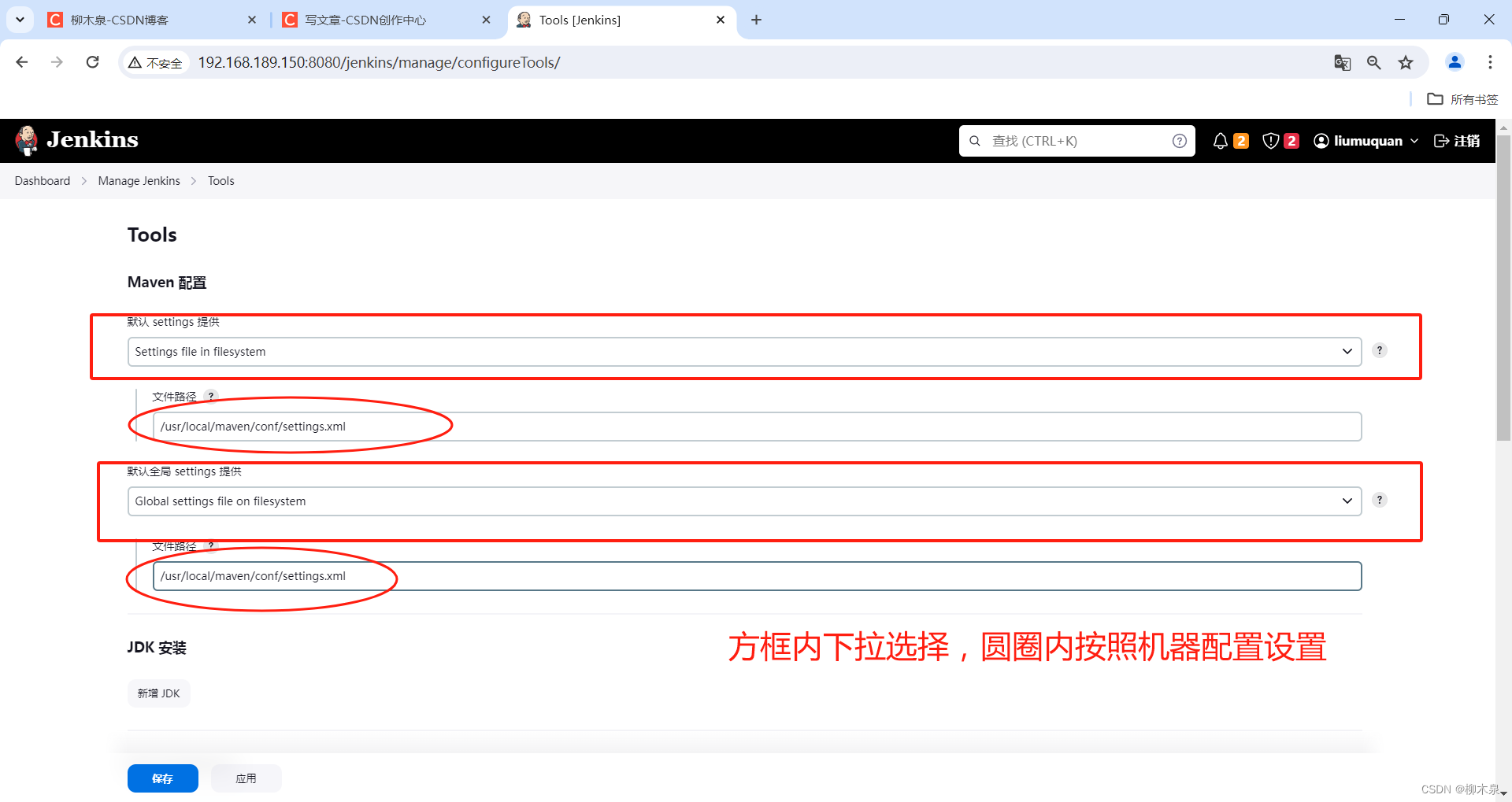The height and width of the screenshot is (802, 1512).
Task: Click the notification count badge 2
Action: 1241,141
